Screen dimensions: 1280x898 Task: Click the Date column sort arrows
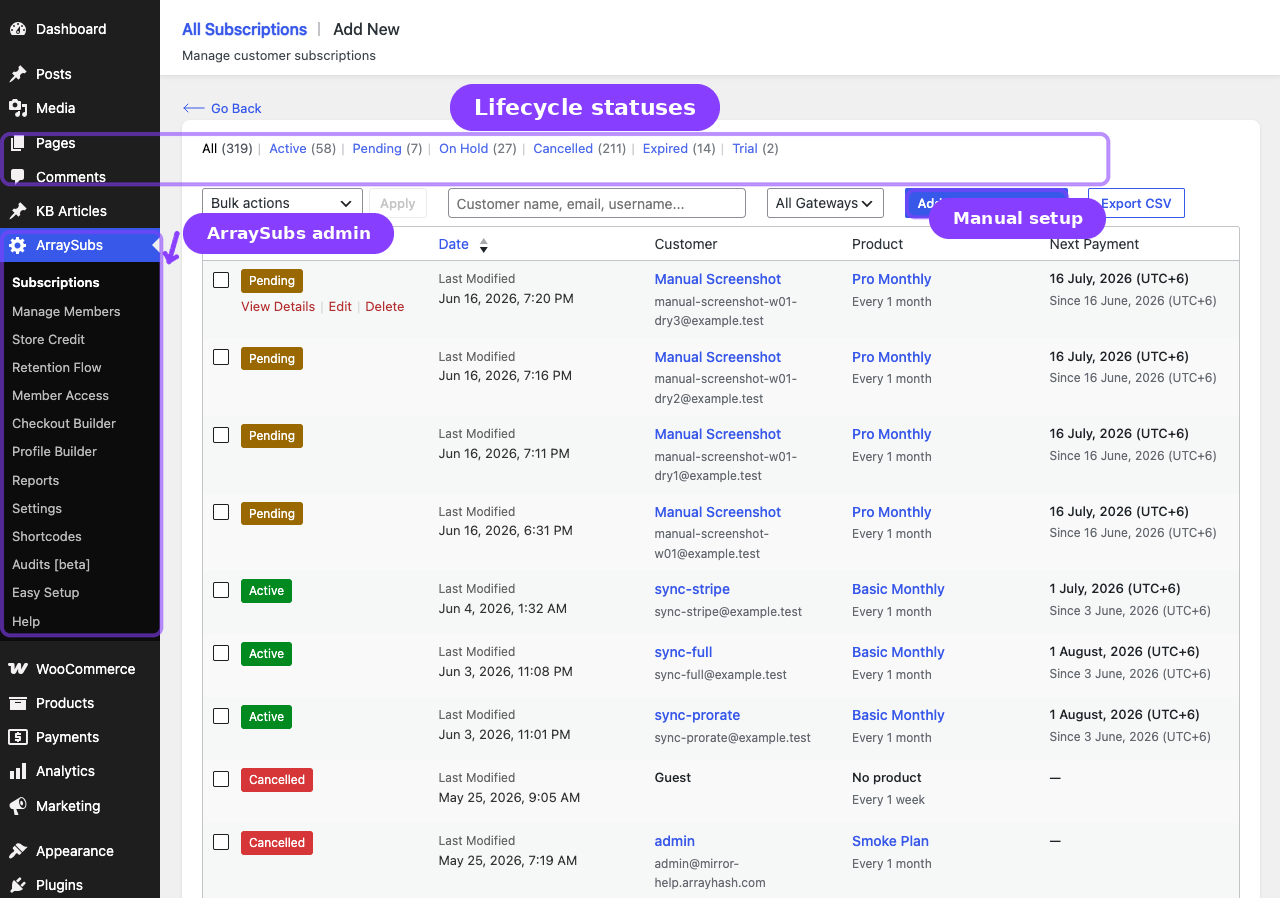[484, 245]
